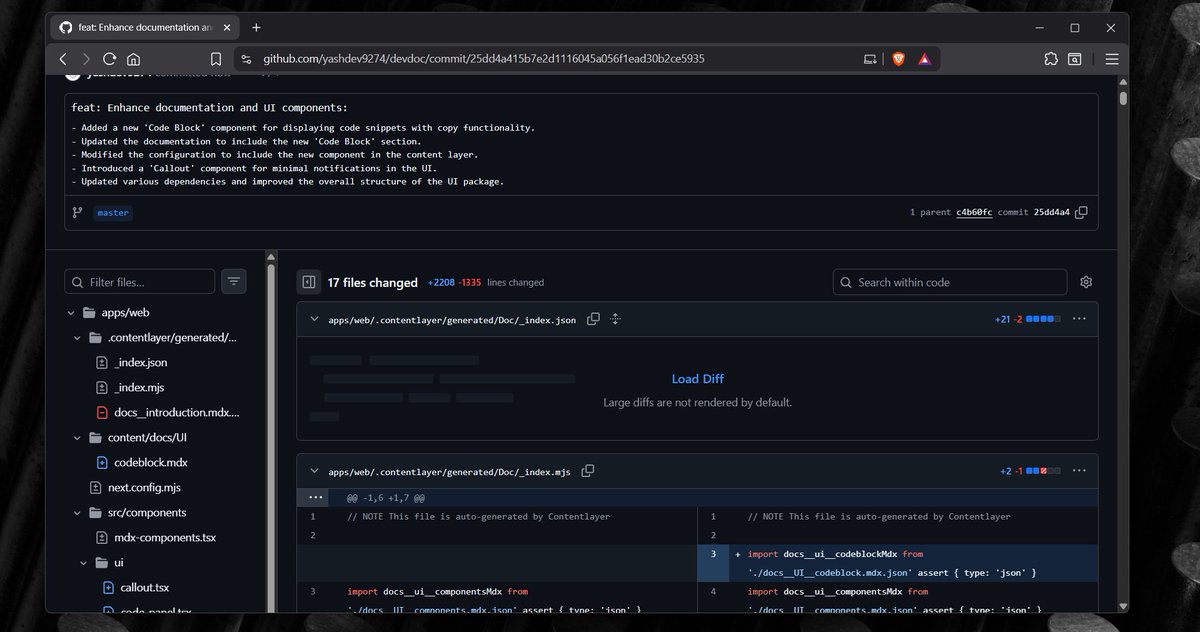Open sidebar panel icon in toolbar
The height and width of the screenshot is (632, 1200).
click(x=1075, y=59)
